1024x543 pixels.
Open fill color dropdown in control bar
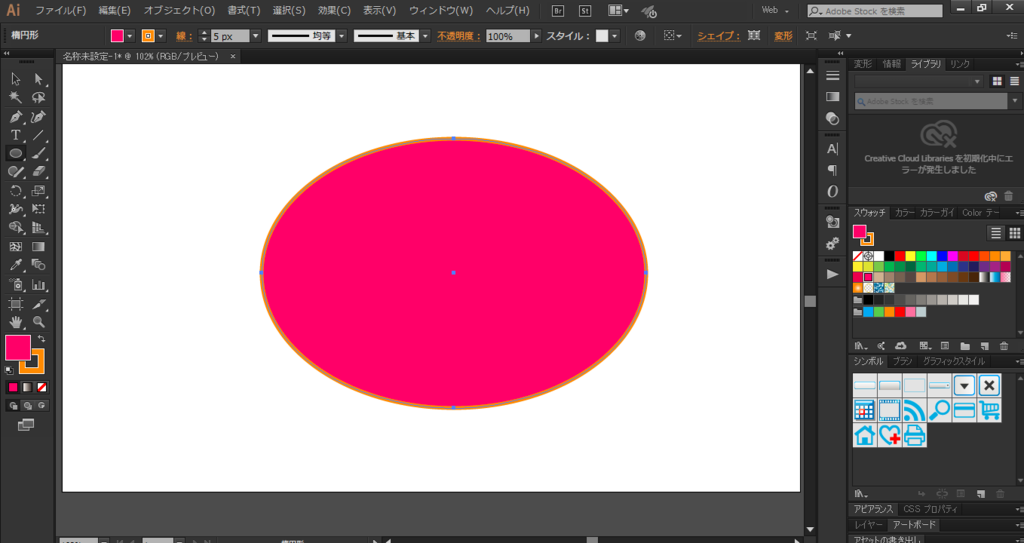[x=130, y=36]
